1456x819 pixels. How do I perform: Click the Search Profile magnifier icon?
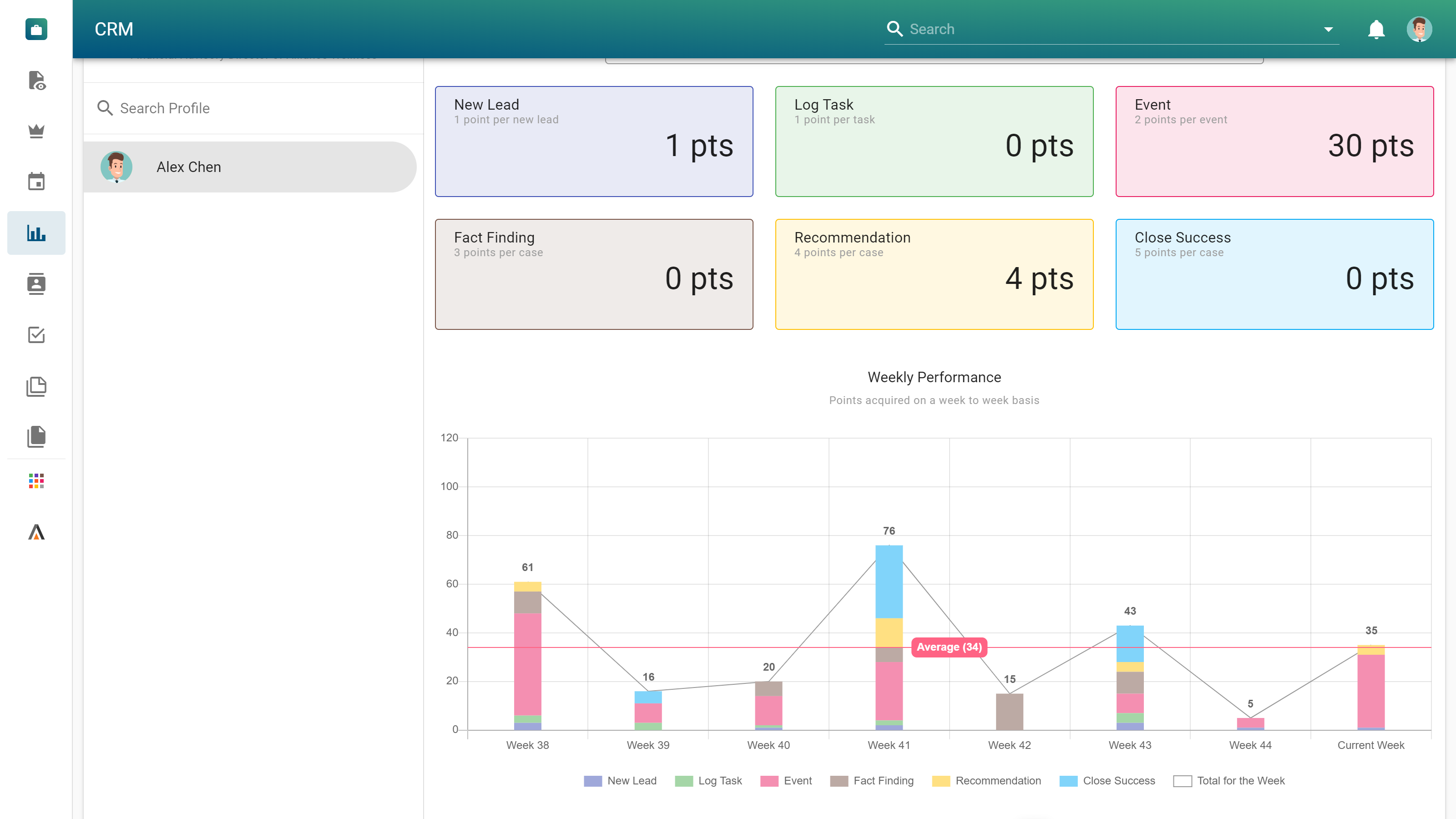click(x=105, y=108)
